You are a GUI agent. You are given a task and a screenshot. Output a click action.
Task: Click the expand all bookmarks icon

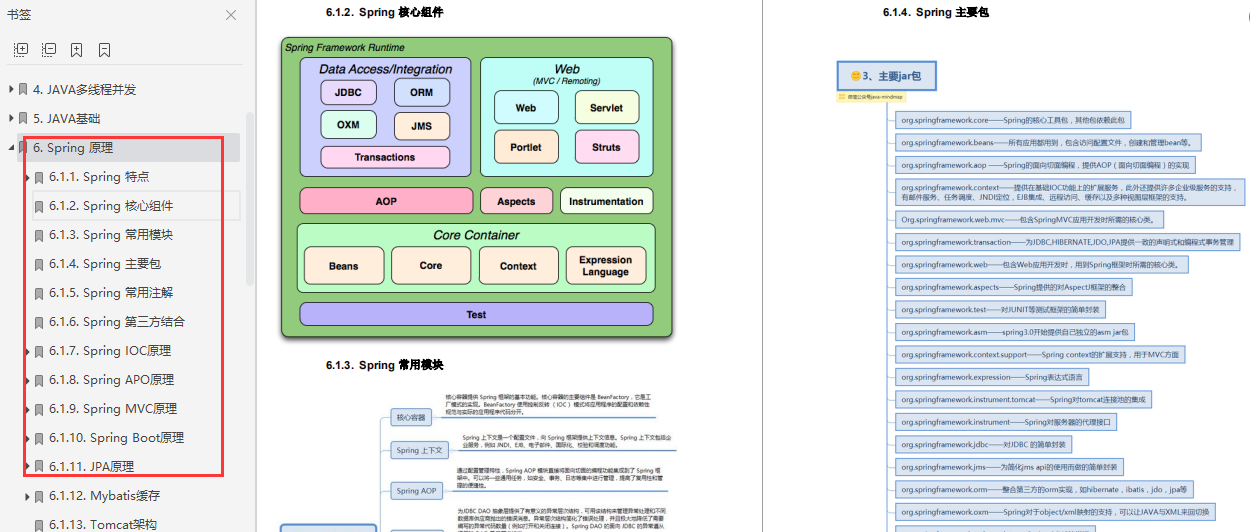tap(21, 49)
